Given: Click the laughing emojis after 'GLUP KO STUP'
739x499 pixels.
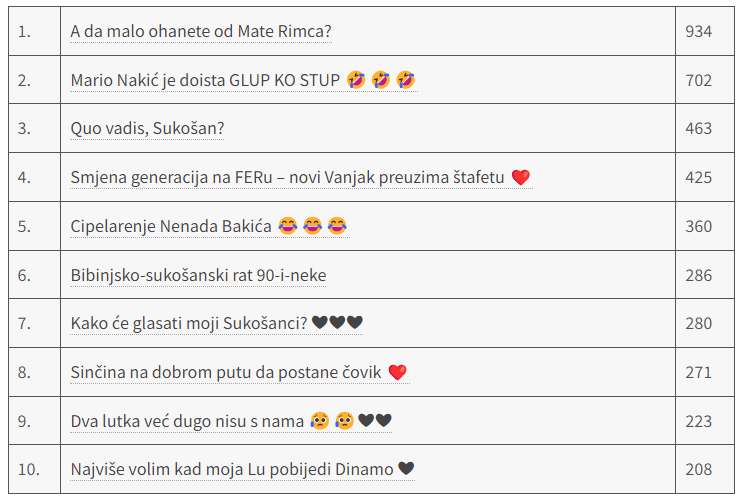Looking at the screenshot, I should 381,80.
